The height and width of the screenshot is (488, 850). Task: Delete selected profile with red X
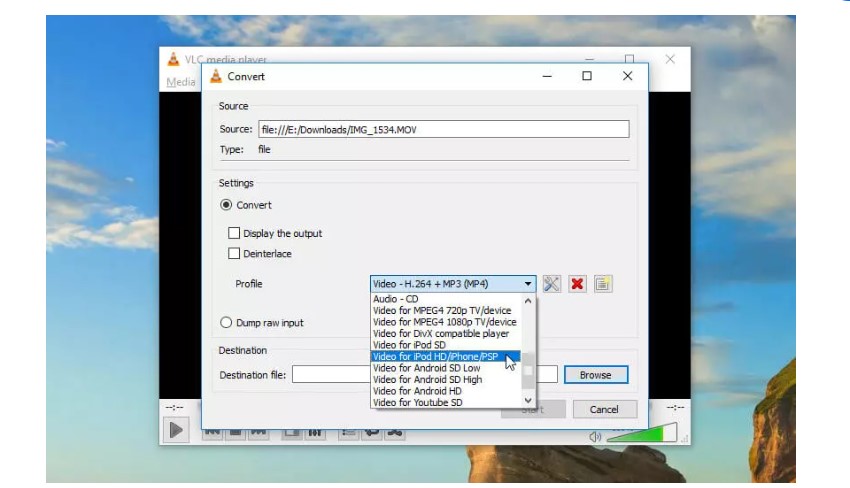(x=577, y=284)
